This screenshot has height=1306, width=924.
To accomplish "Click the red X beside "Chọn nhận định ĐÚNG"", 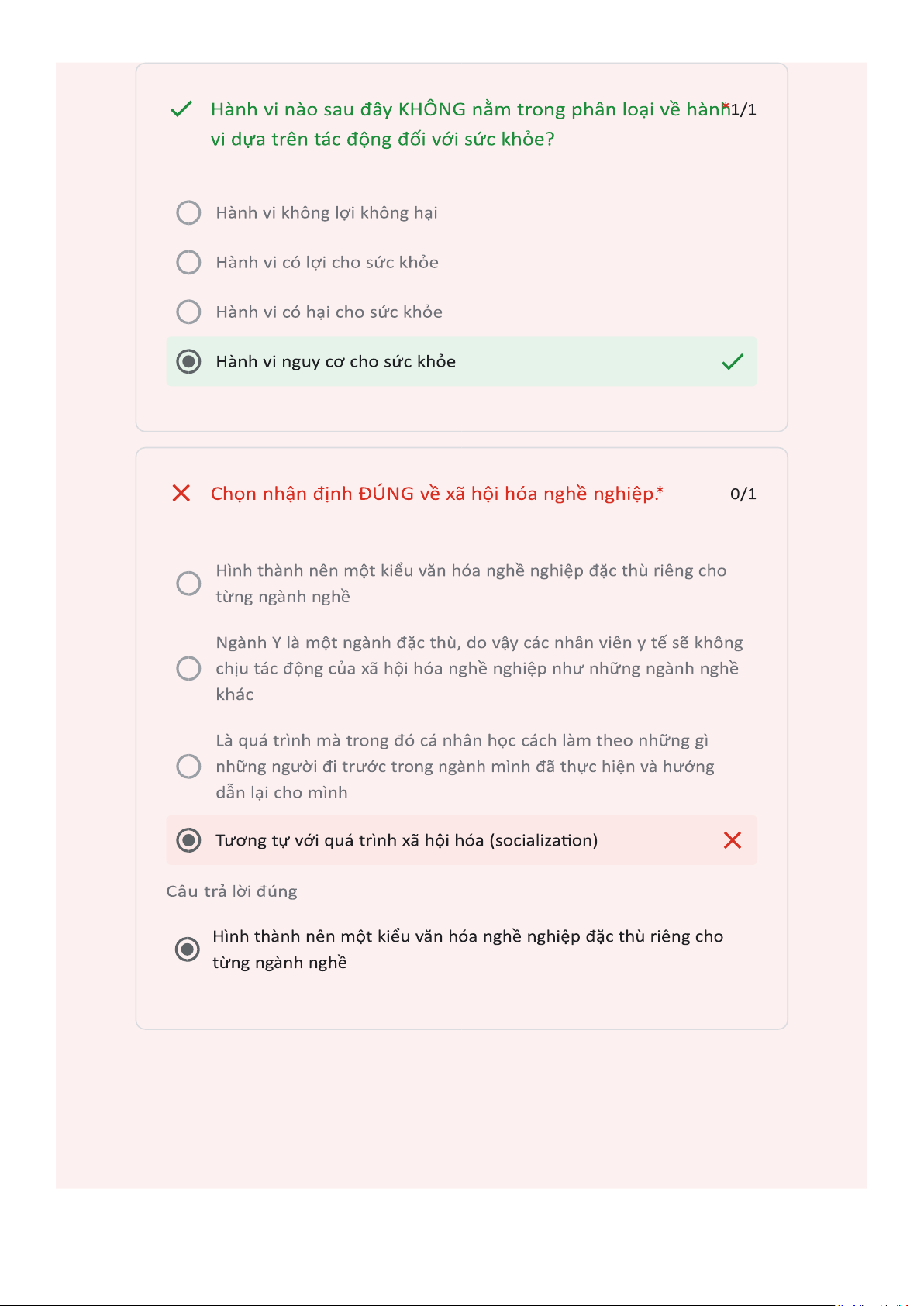I will click(181, 493).
